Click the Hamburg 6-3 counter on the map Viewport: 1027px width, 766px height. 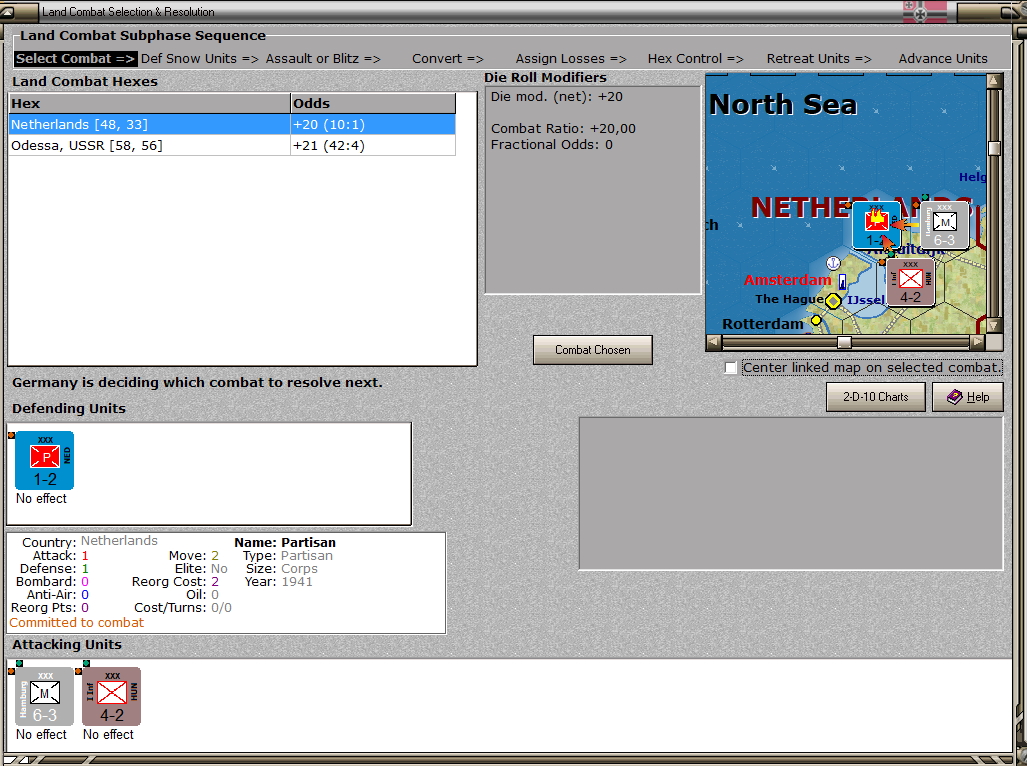click(x=944, y=225)
